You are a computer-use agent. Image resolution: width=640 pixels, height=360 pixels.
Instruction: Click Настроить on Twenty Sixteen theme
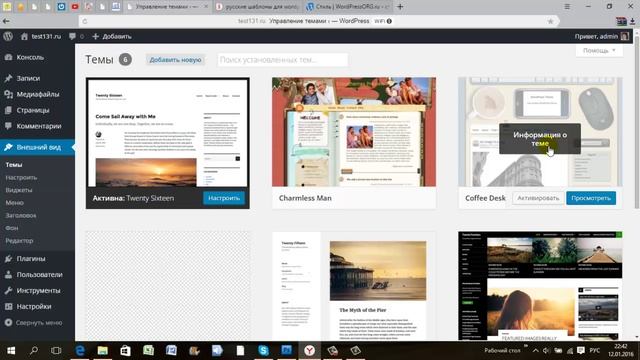[x=224, y=198]
